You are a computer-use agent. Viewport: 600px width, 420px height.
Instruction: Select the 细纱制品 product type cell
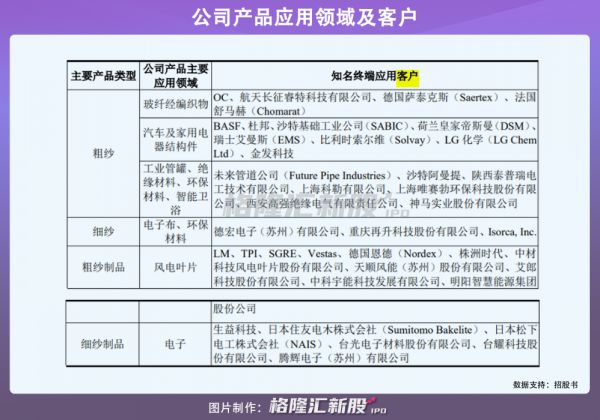click(101, 345)
